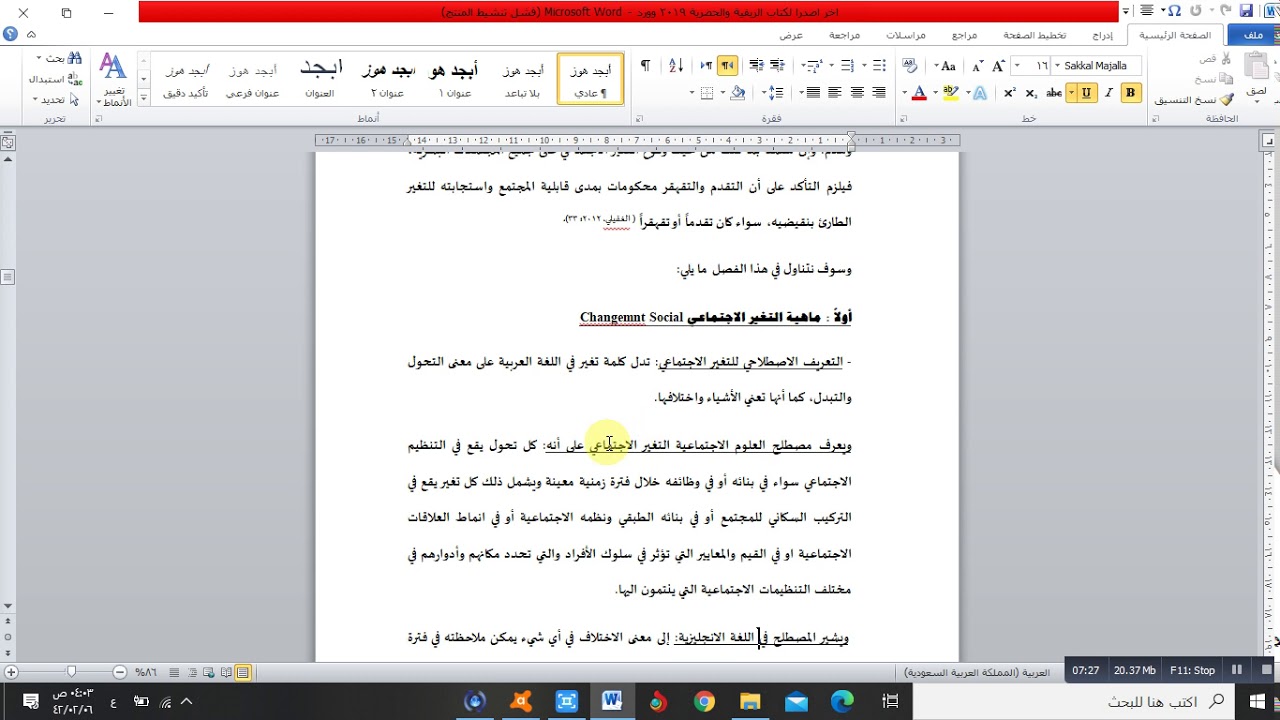Click numbering list icon
Screen dimensions: 1280x720
tap(847, 65)
